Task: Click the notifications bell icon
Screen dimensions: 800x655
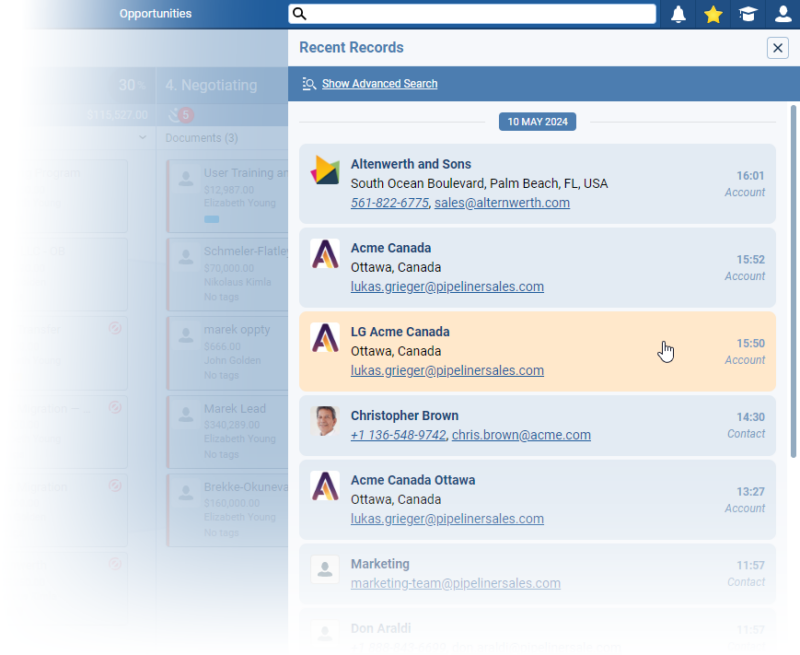Action: [x=679, y=14]
